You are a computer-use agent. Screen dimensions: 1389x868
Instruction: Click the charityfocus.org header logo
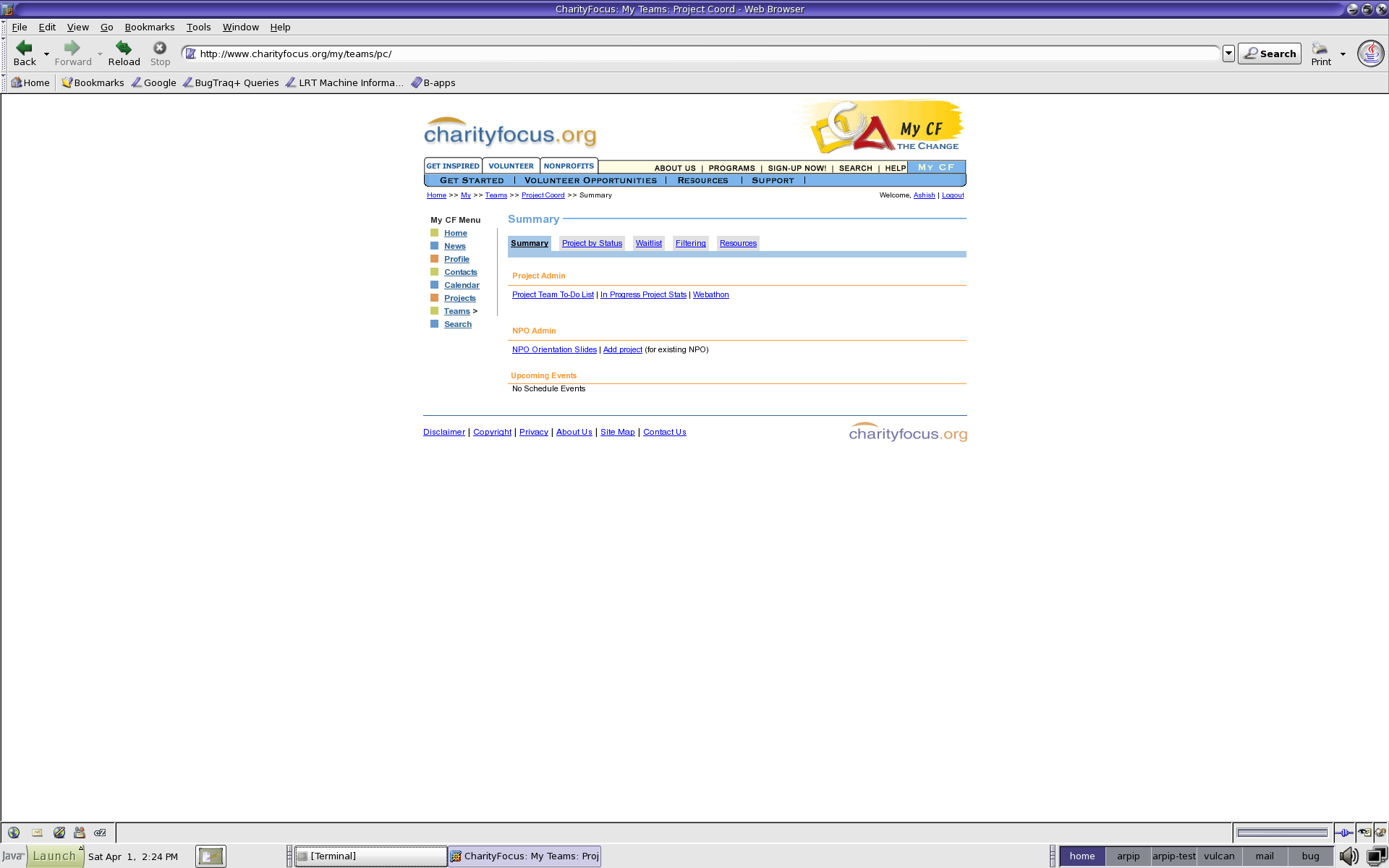(510, 132)
